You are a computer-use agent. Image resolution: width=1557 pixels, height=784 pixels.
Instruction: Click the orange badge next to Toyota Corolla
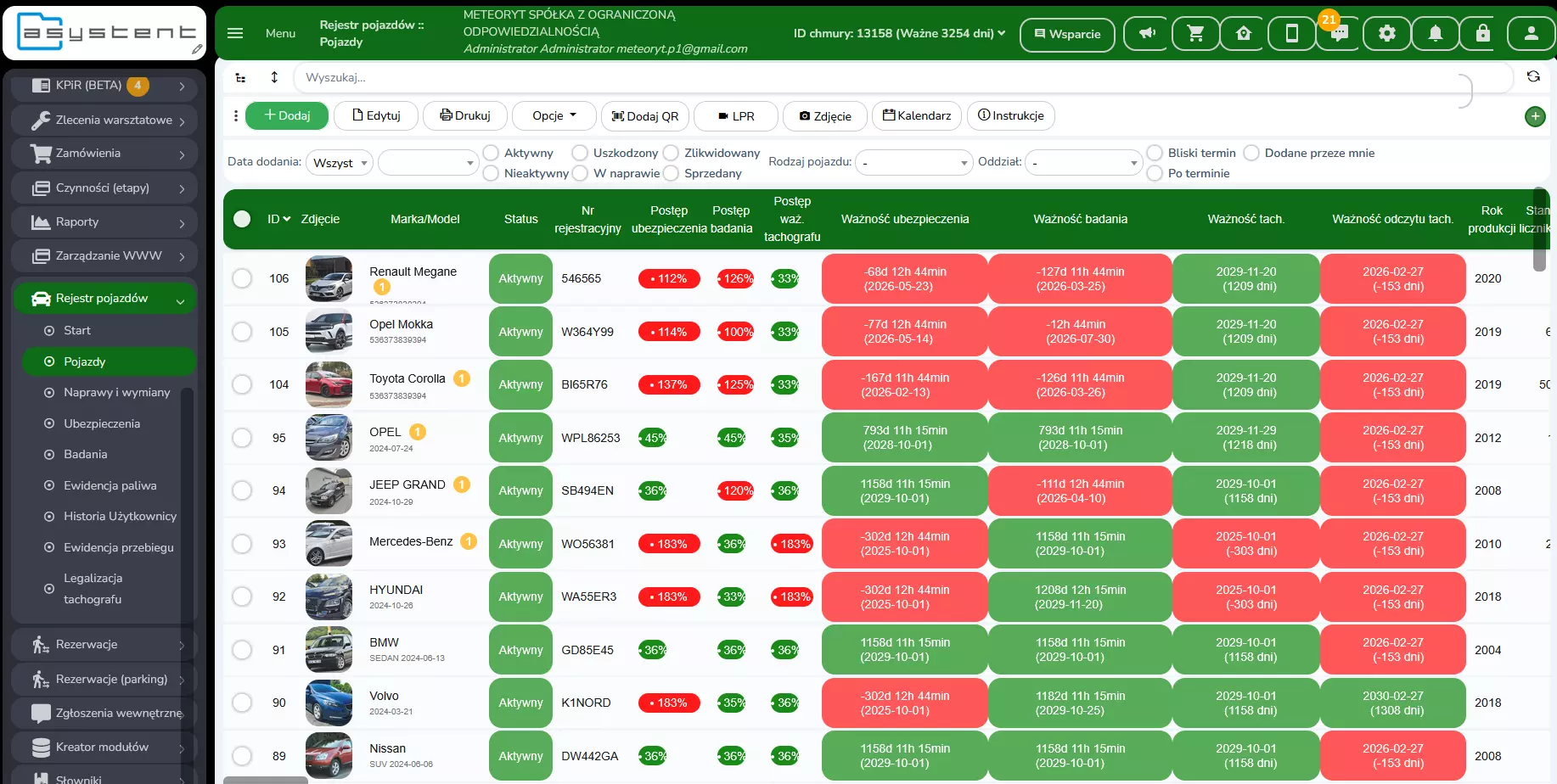click(462, 378)
